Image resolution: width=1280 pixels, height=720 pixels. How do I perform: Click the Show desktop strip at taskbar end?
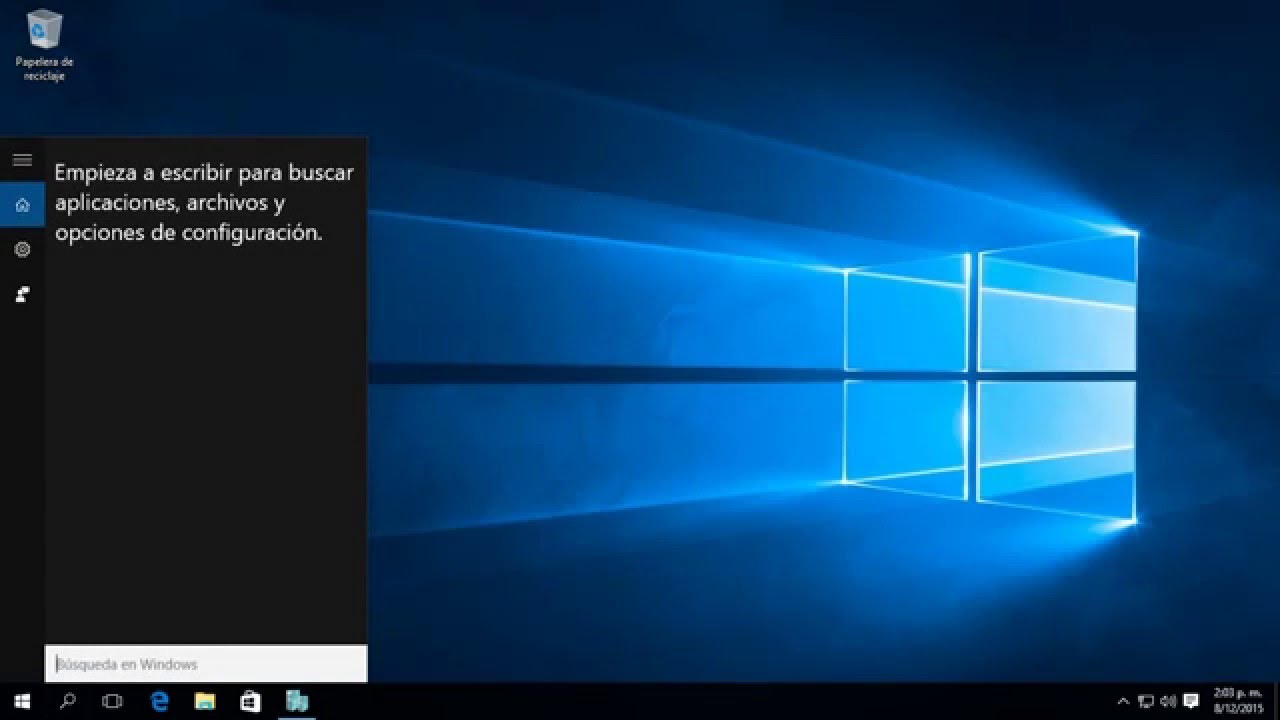click(1276, 701)
